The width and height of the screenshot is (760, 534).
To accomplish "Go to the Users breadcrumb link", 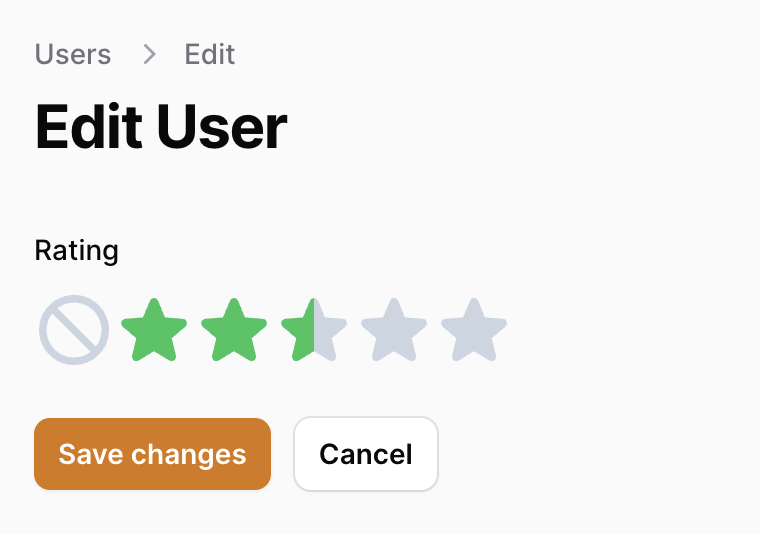I will (73, 54).
